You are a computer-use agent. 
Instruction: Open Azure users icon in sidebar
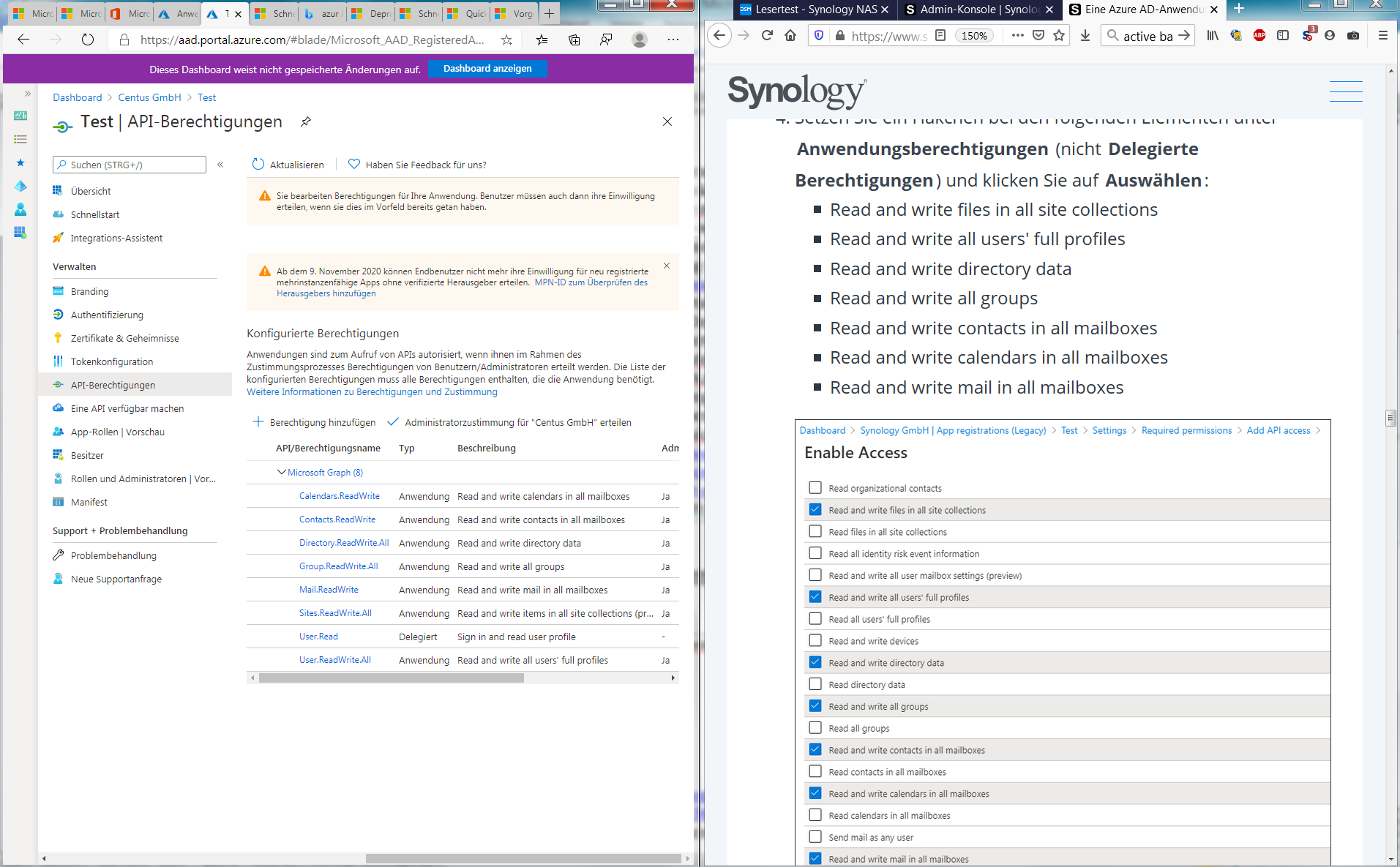pyautogui.click(x=20, y=209)
